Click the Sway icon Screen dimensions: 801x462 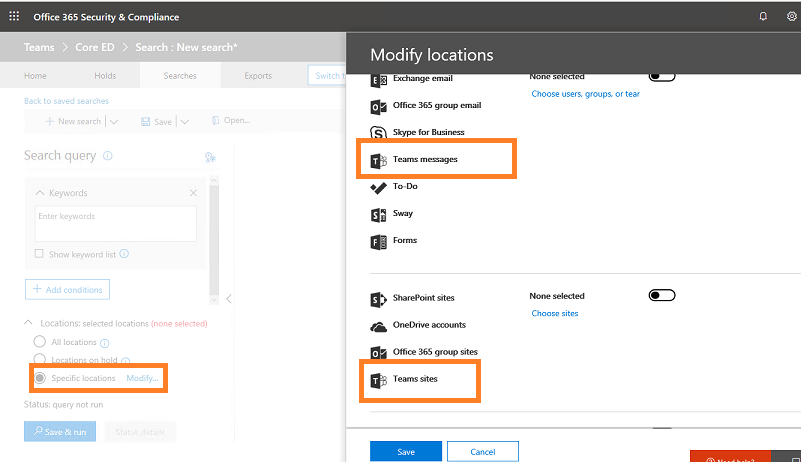pyautogui.click(x=379, y=215)
